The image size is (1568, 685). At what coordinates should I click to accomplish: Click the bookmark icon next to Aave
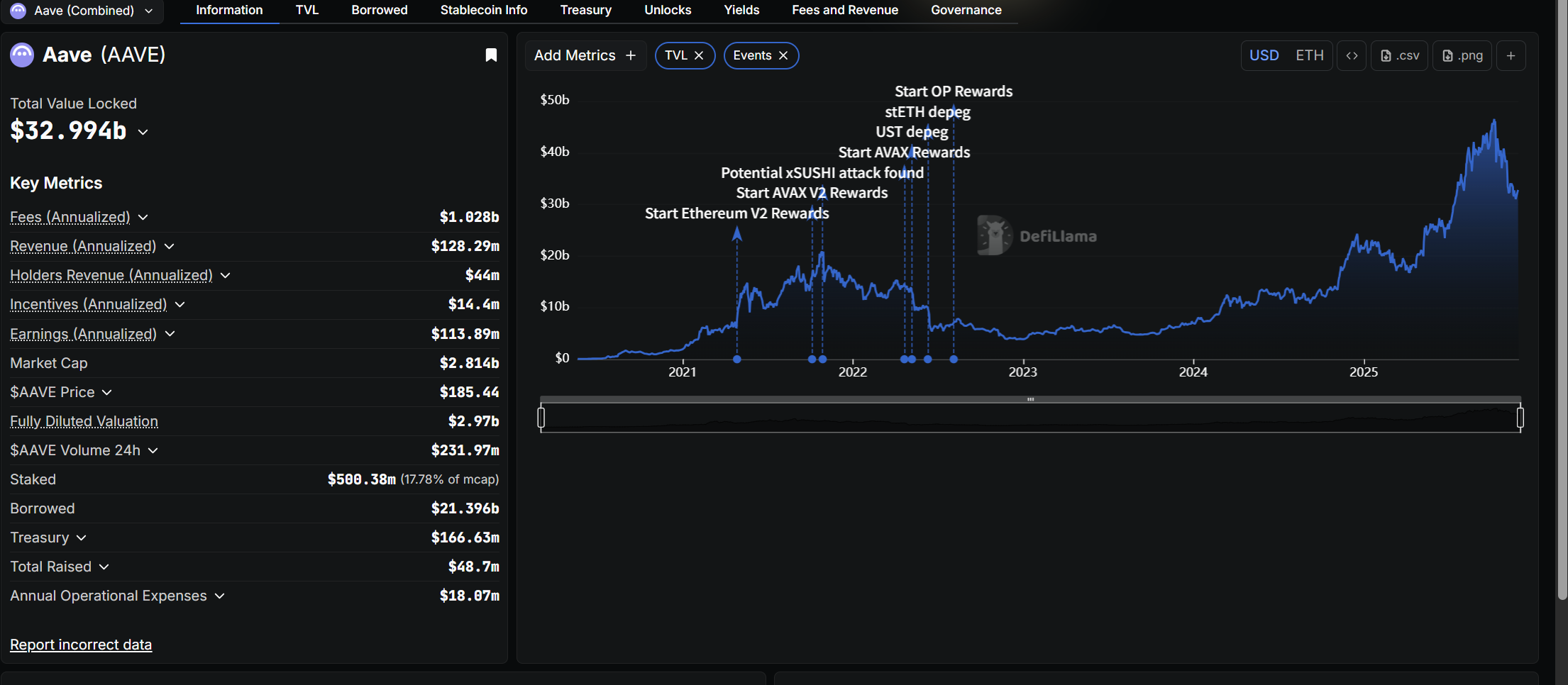(490, 55)
